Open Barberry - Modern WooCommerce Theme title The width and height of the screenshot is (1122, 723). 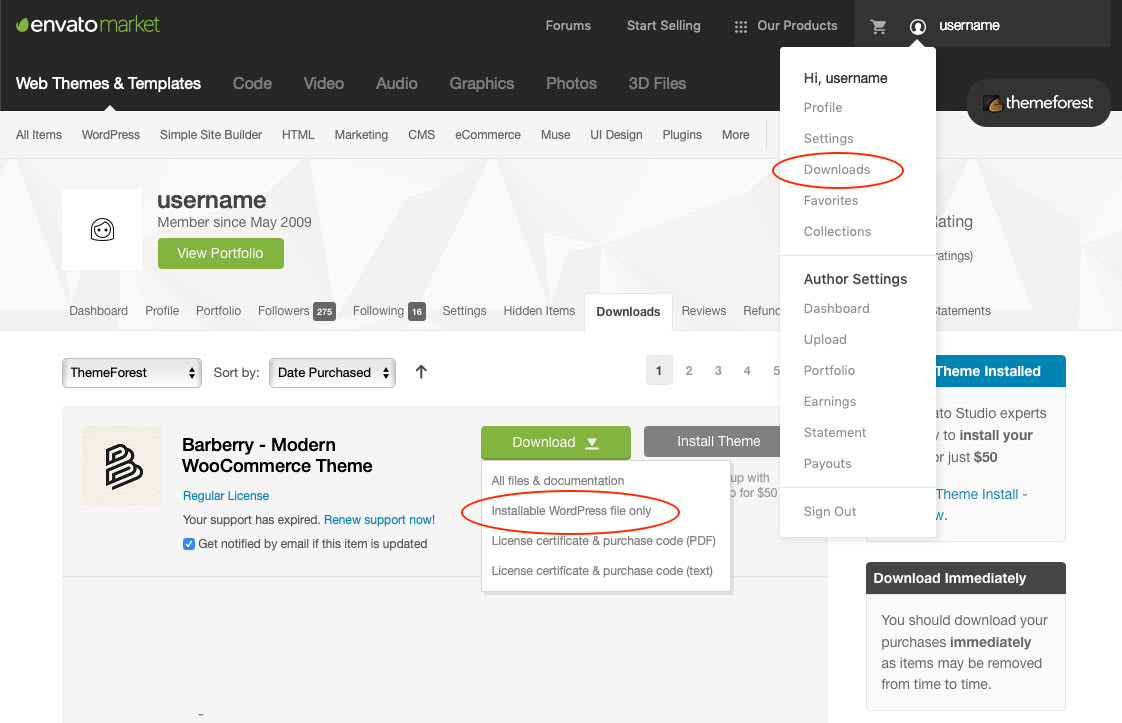tap(277, 455)
